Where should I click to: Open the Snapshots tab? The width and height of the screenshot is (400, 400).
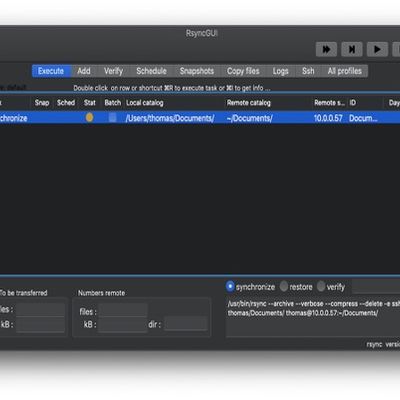coord(197,71)
